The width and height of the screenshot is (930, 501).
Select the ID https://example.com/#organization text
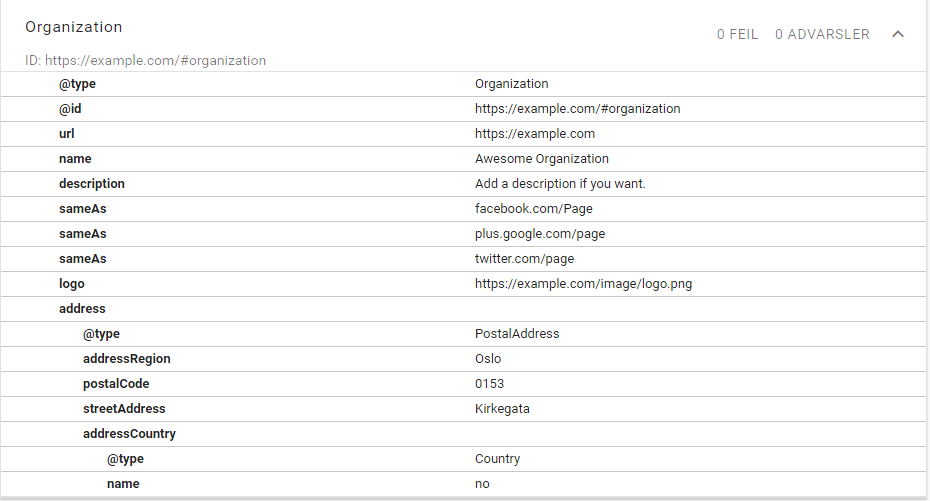click(x=146, y=60)
